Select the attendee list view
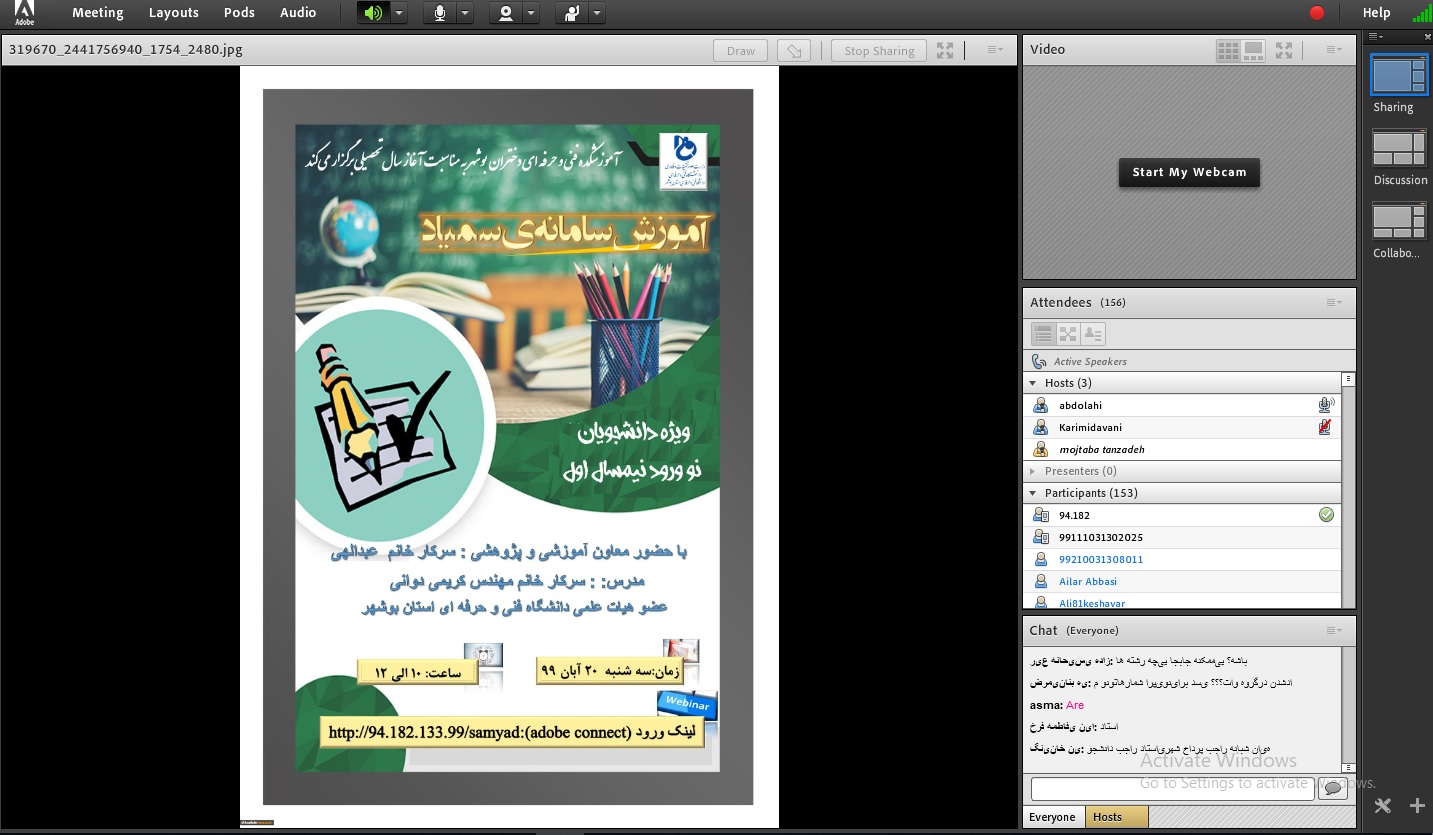The image size is (1433, 835). [1043, 334]
